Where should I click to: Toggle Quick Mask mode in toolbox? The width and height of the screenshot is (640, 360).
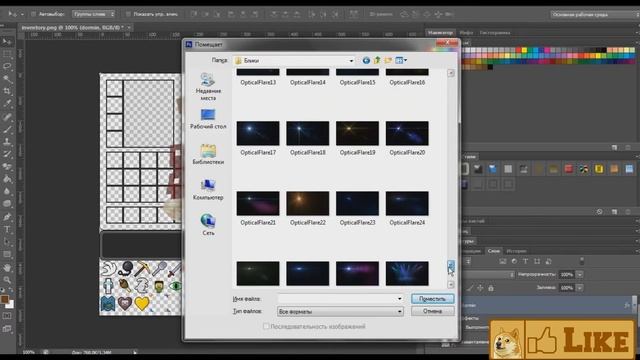[x=7, y=316]
